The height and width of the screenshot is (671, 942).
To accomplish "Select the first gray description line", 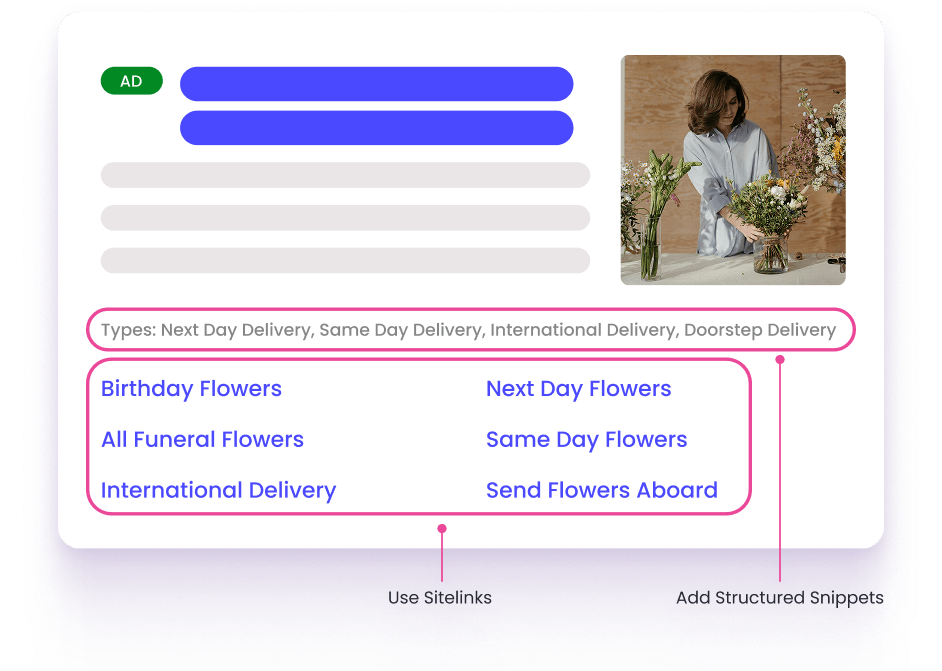I will click(x=345, y=175).
